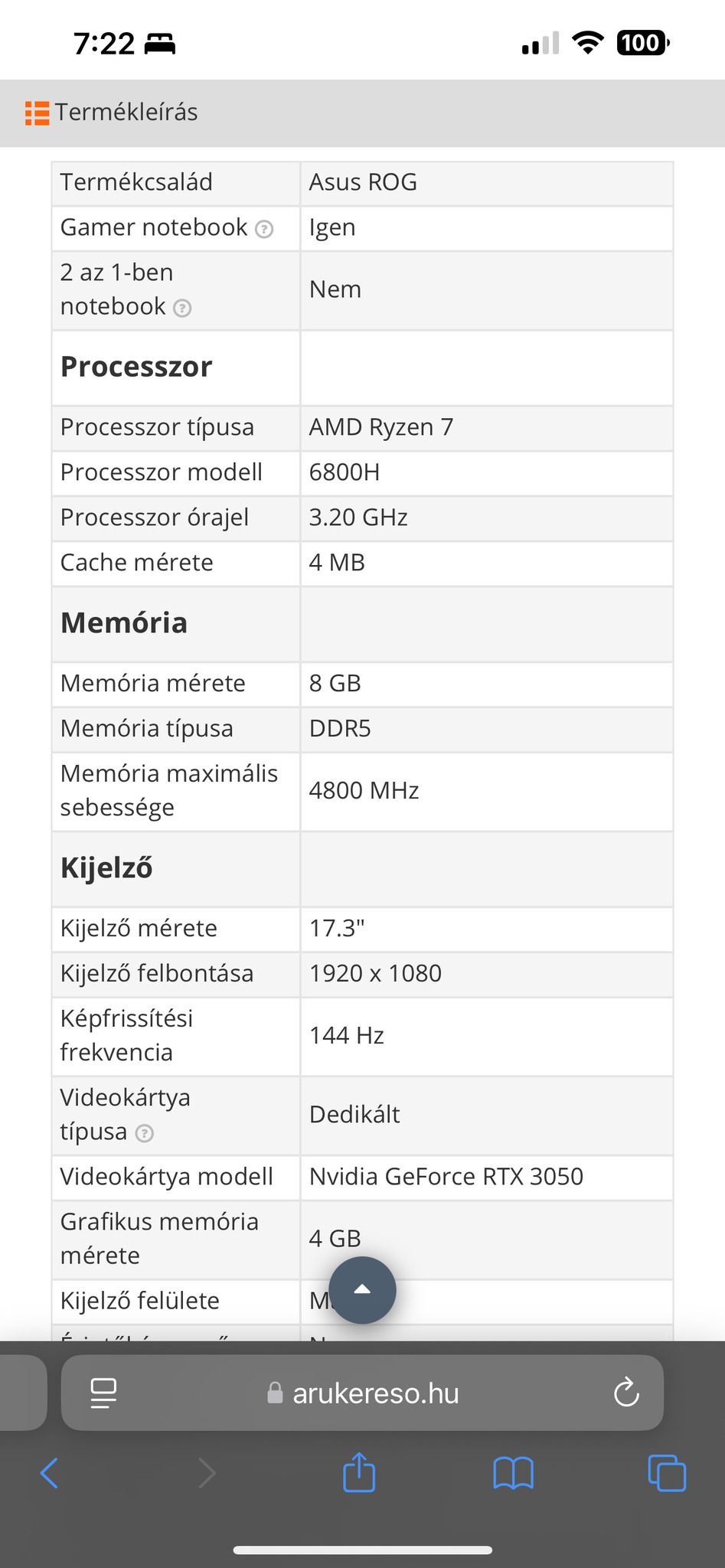This screenshot has height=1568, width=725.
Task: Open the page reader options icon
Action: 103,1393
